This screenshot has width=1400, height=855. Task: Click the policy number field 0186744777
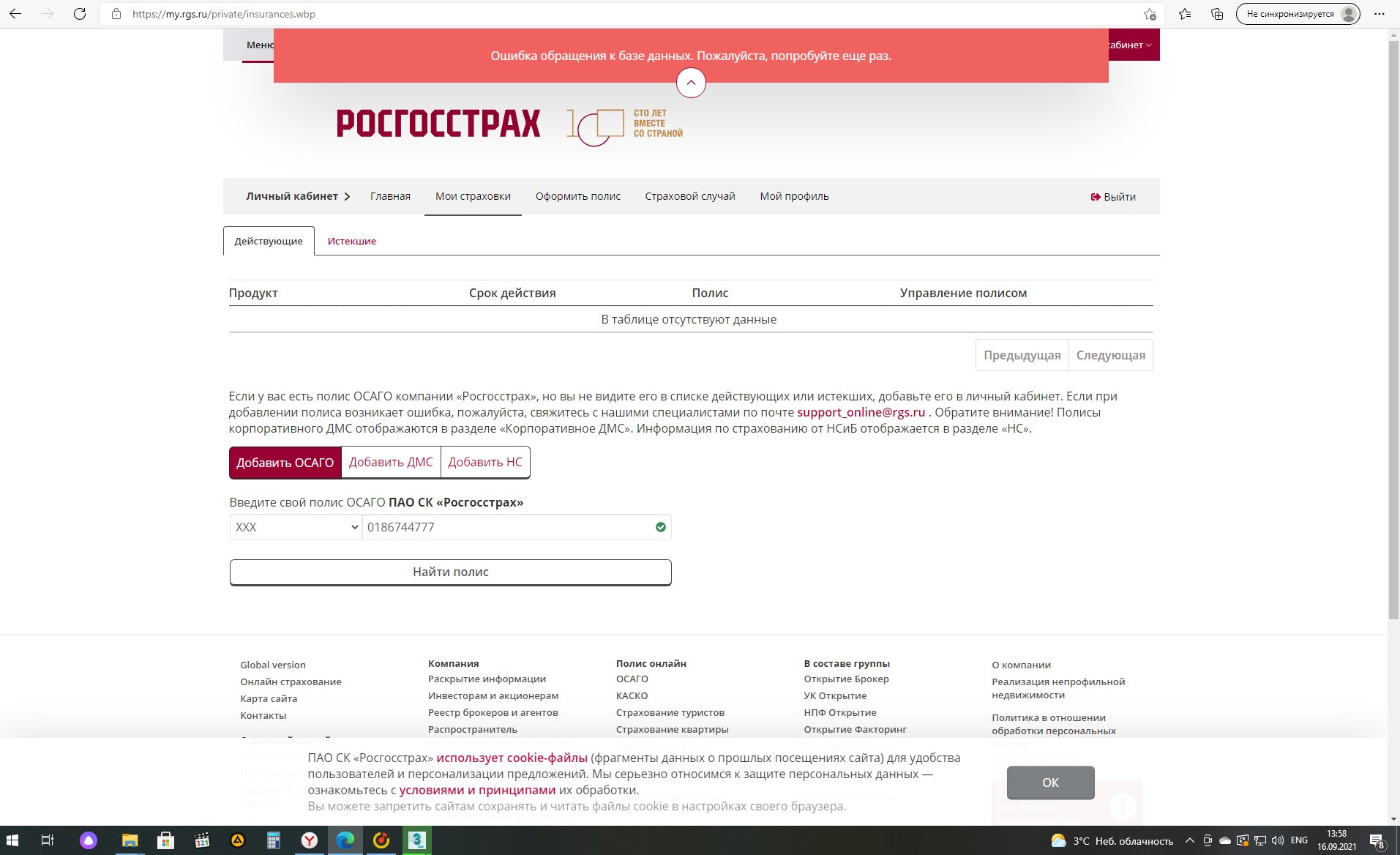517,527
